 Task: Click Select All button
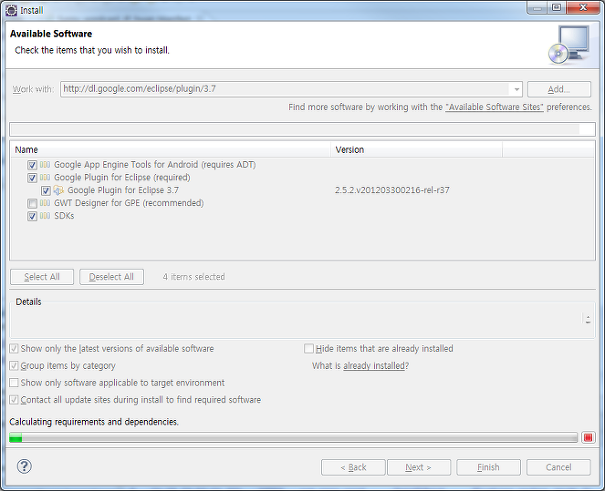coord(42,277)
